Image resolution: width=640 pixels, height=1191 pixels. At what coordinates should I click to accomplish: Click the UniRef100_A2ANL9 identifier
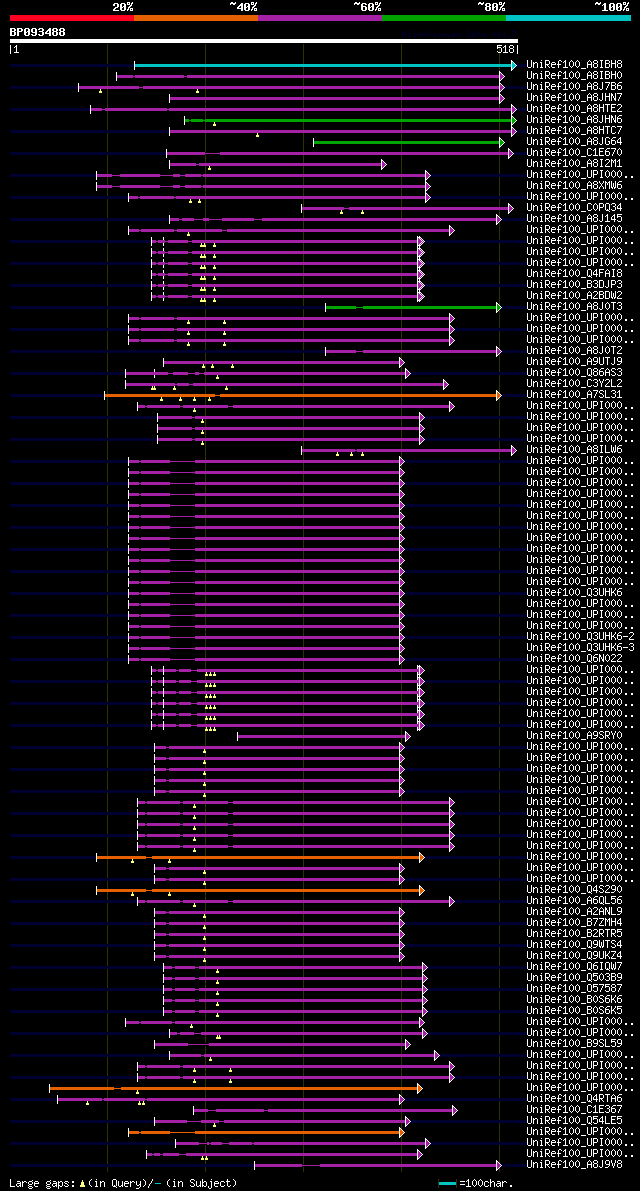574,911
